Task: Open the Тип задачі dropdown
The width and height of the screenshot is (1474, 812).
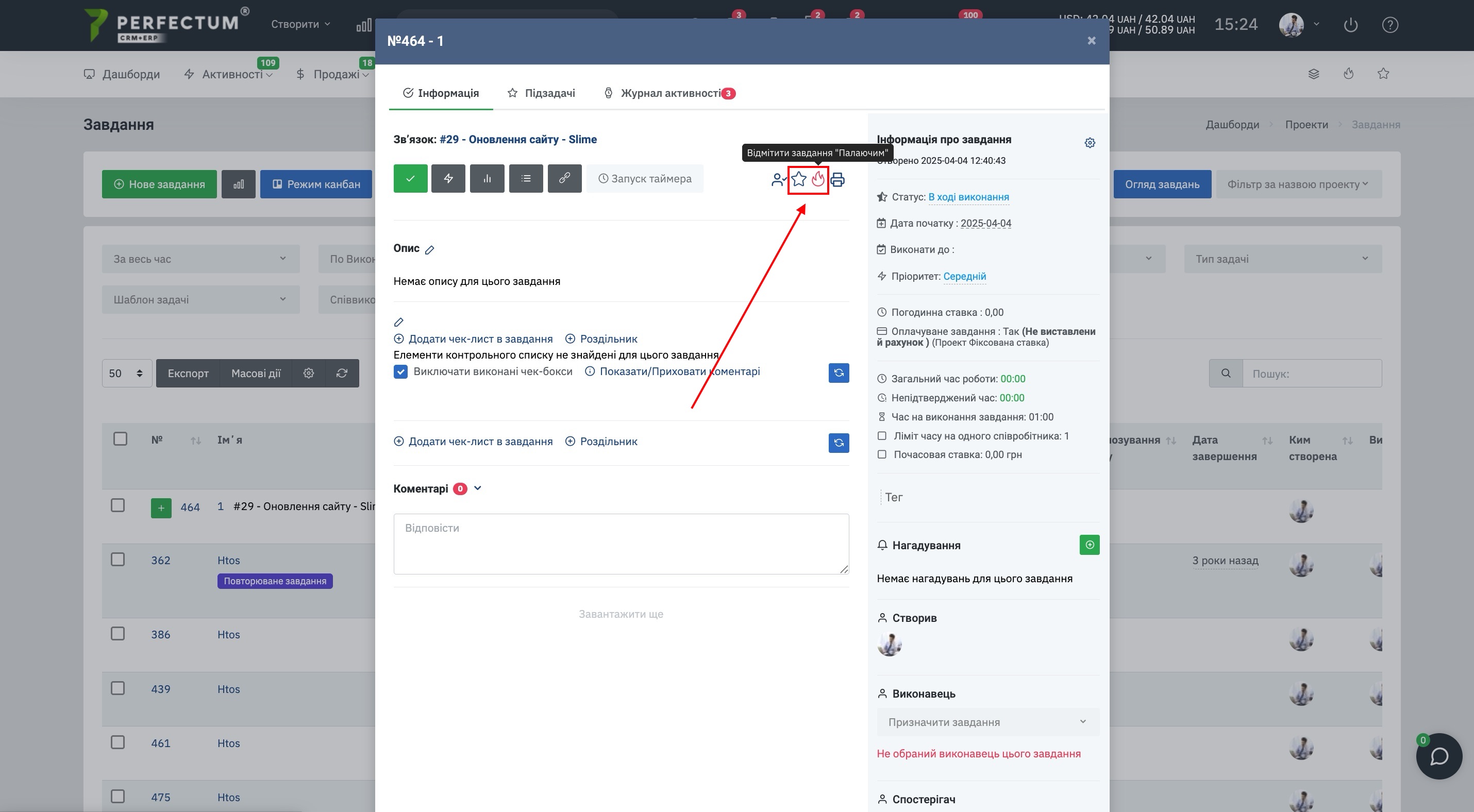Action: pos(1283,259)
